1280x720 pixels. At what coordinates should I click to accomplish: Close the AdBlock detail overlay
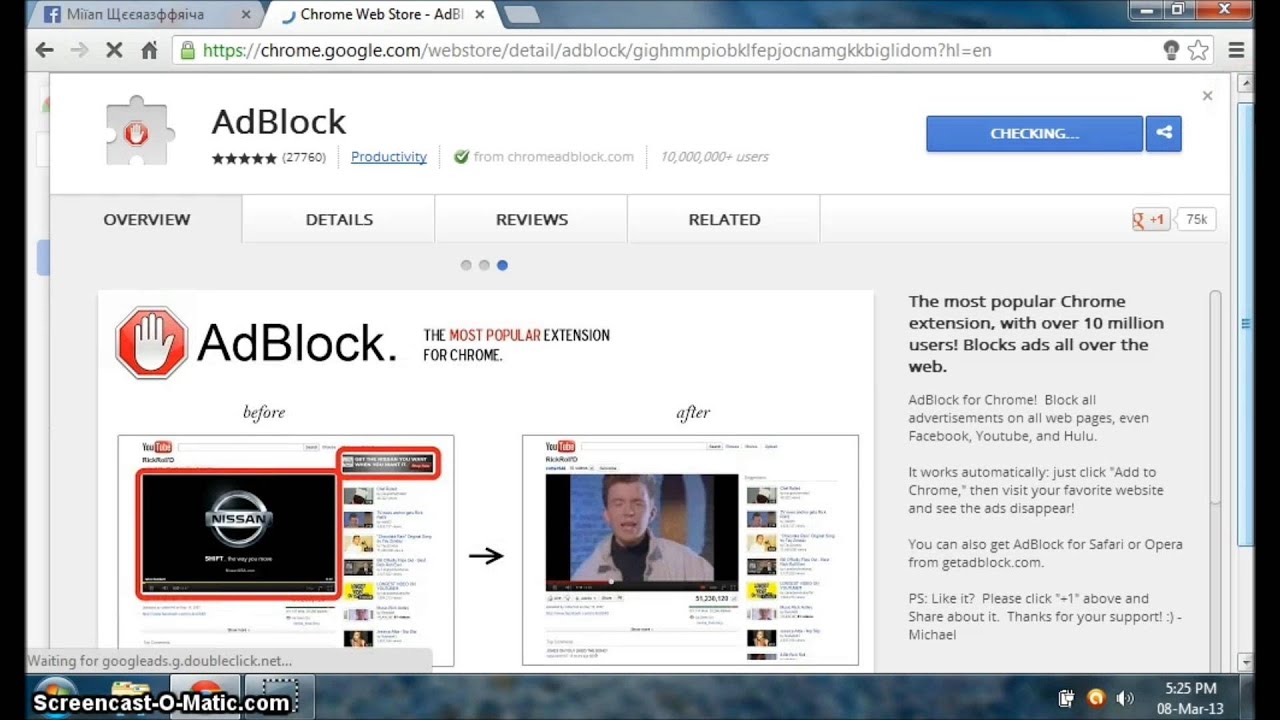coord(1207,96)
